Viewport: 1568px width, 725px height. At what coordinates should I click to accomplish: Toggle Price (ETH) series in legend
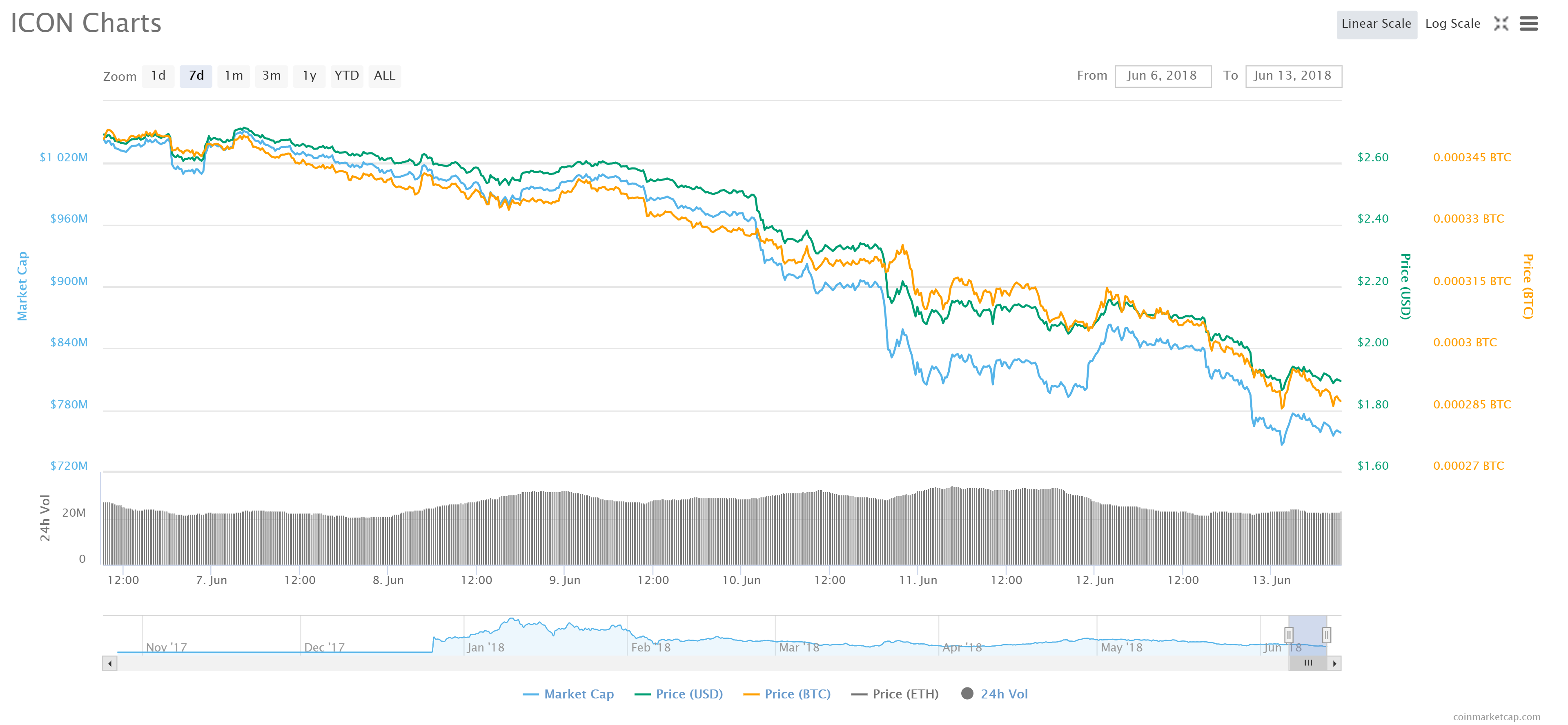tap(895, 694)
